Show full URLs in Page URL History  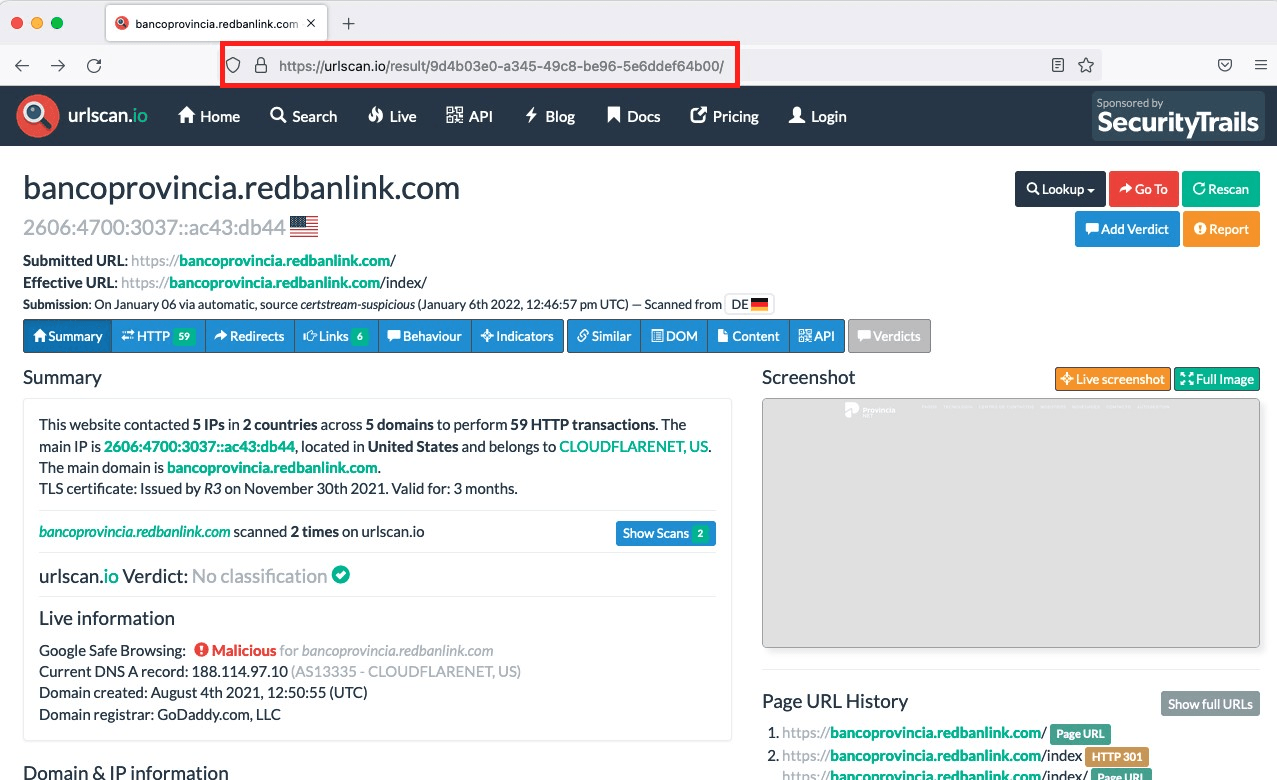point(1209,703)
